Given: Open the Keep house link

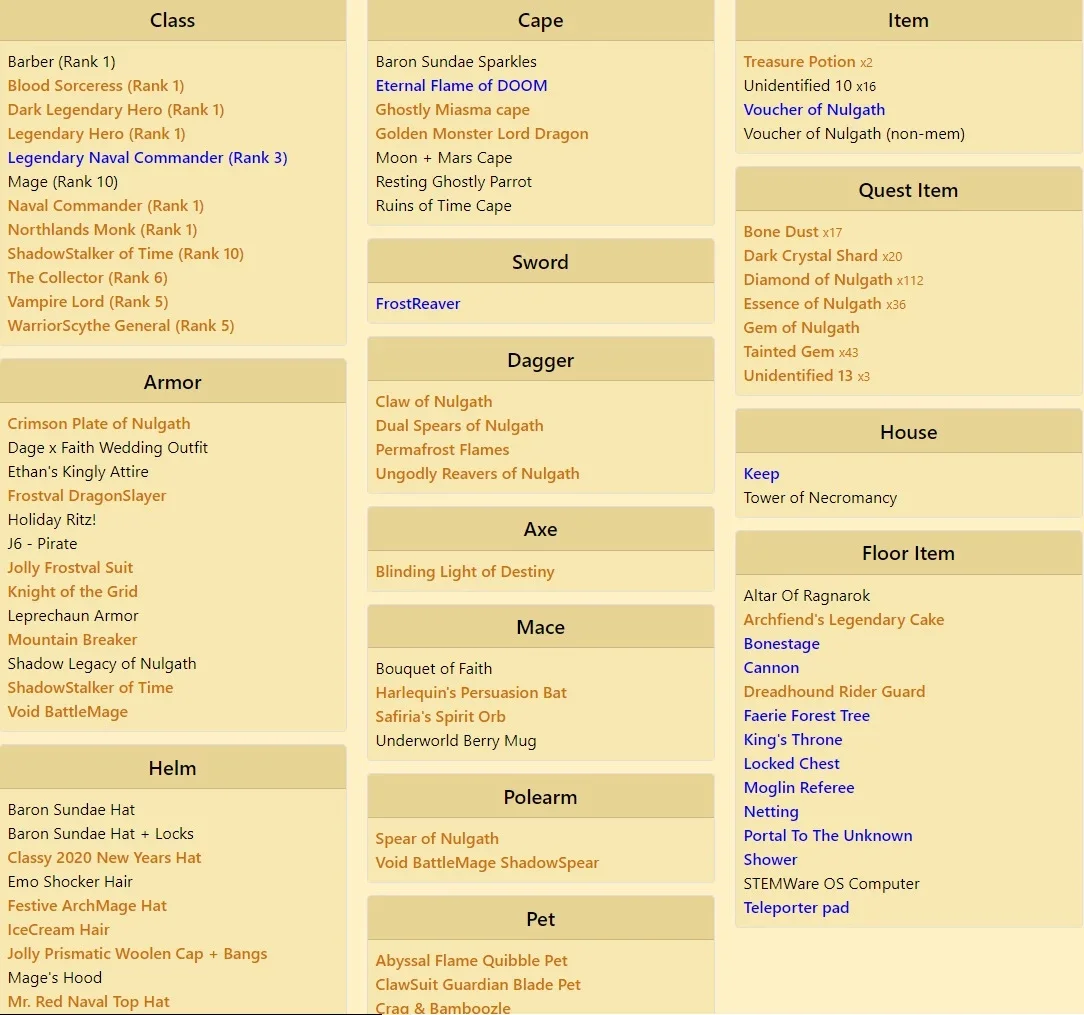Looking at the screenshot, I should [761, 474].
